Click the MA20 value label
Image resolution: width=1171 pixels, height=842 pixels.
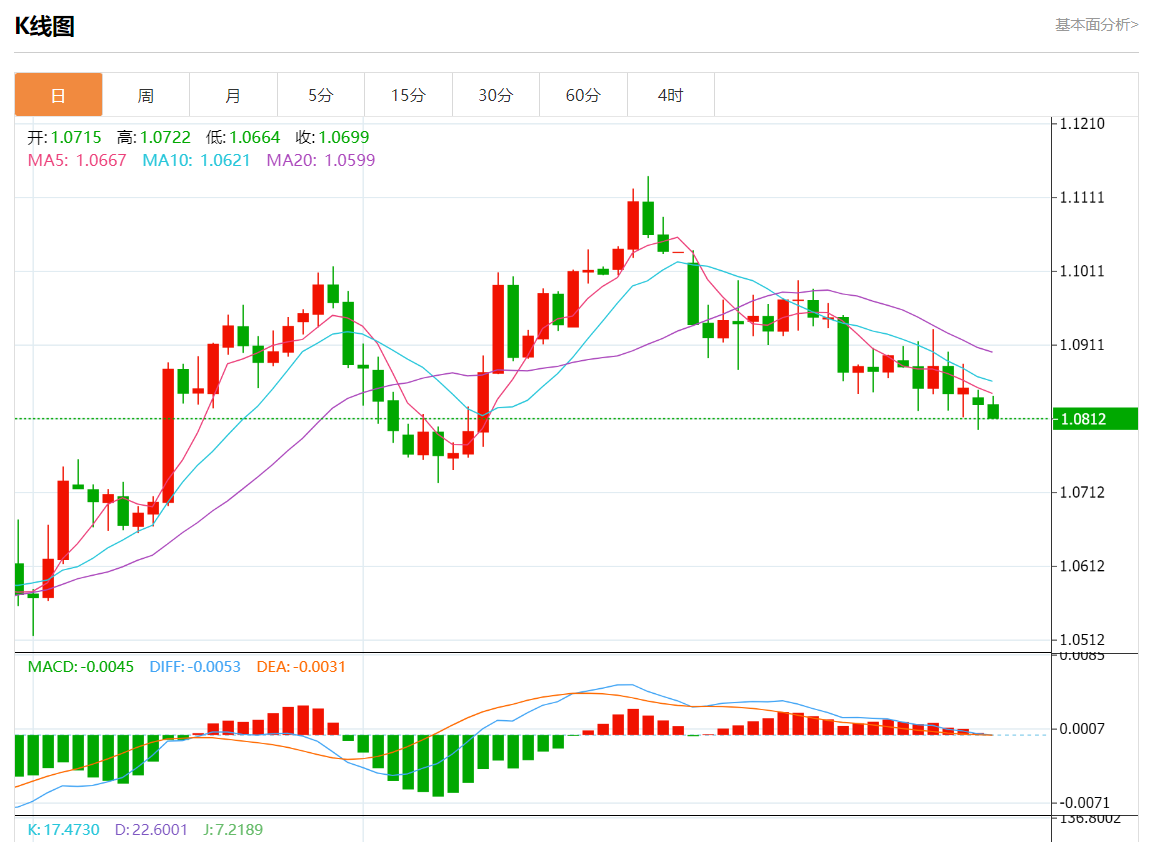(320, 160)
